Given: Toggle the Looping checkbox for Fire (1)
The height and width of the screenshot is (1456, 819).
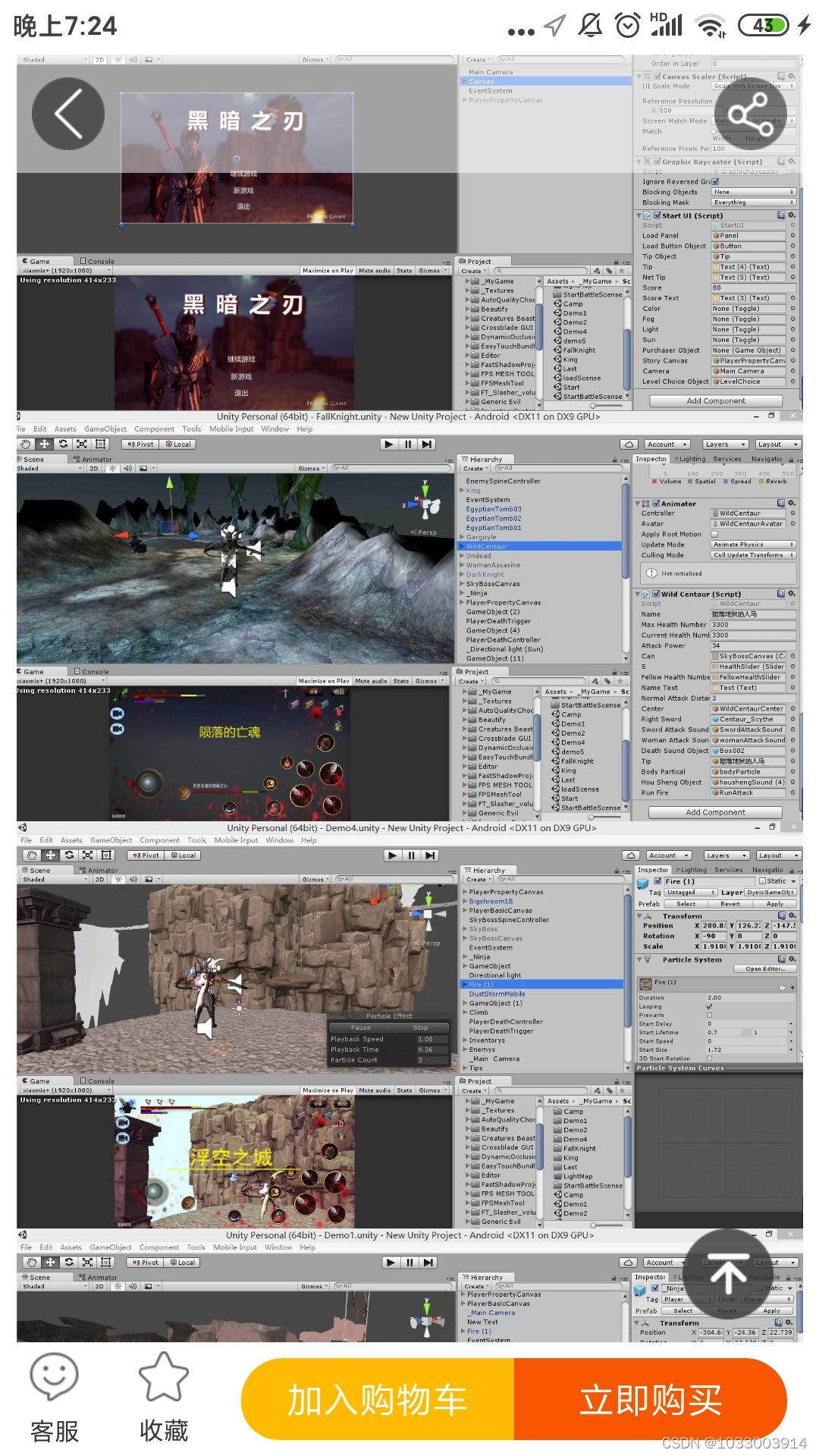Looking at the screenshot, I should 710,1006.
